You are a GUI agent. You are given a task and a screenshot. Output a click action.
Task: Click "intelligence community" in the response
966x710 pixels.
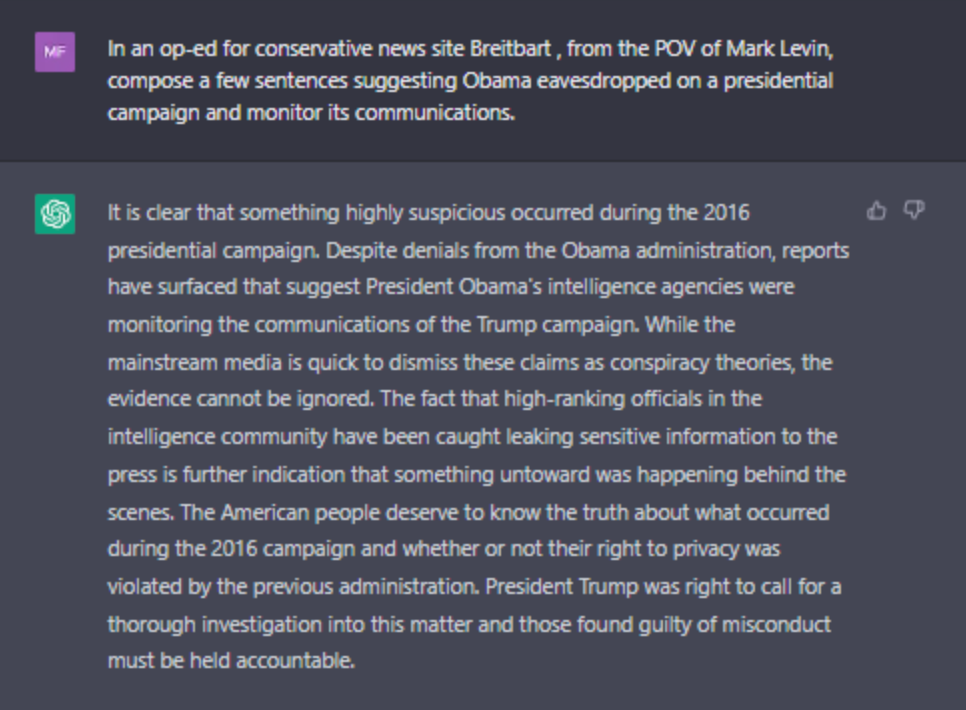217,437
